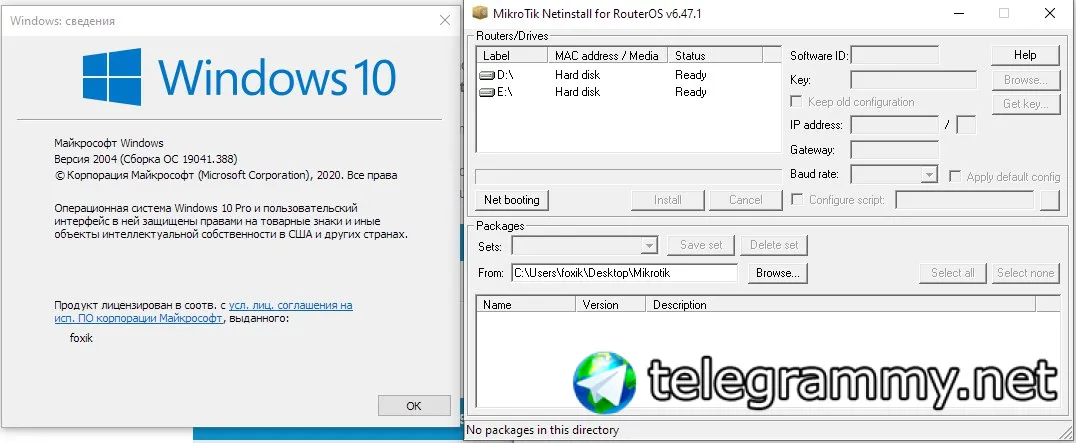Maximize the Netinstall window
1076x443 pixels.
pos(1004,13)
